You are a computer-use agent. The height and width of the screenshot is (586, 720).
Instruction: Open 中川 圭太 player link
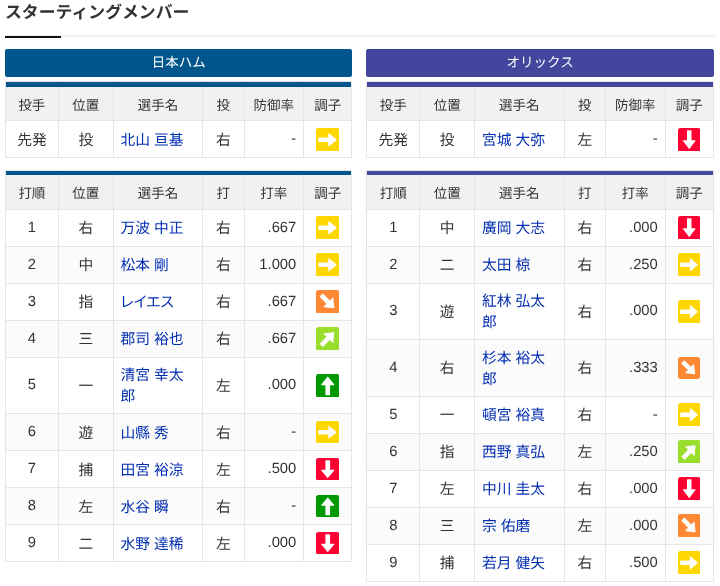(513, 489)
